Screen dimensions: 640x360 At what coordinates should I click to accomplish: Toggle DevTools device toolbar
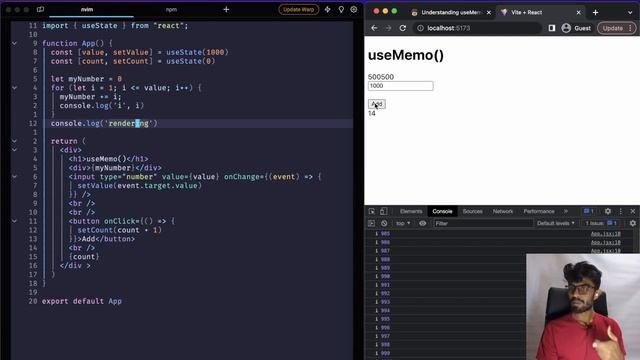(383, 211)
